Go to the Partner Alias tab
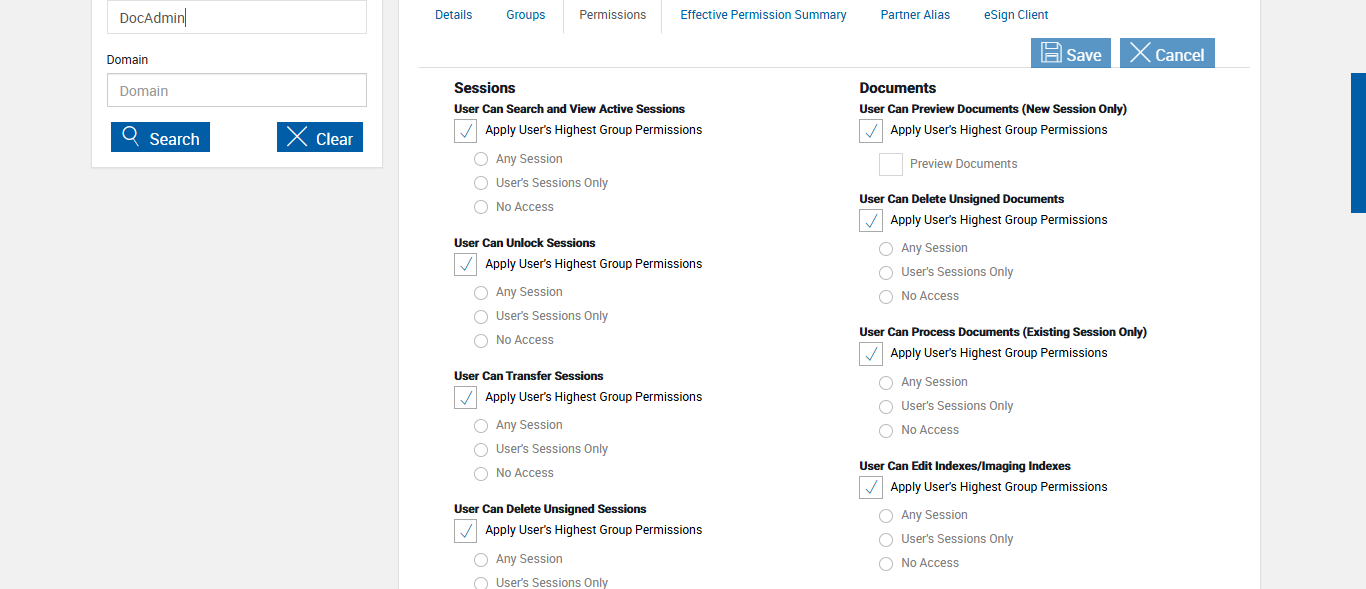1366x589 pixels. [915, 15]
